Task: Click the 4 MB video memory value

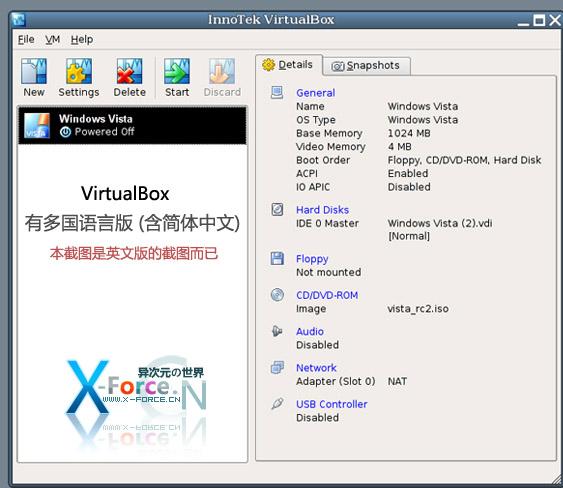Action: pos(400,147)
